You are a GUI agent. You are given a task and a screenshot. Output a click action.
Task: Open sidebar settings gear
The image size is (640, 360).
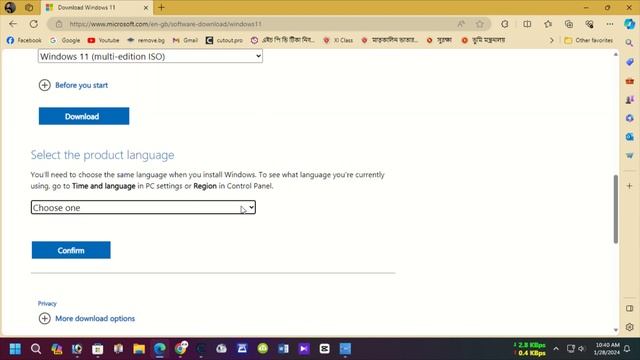[x=629, y=327]
